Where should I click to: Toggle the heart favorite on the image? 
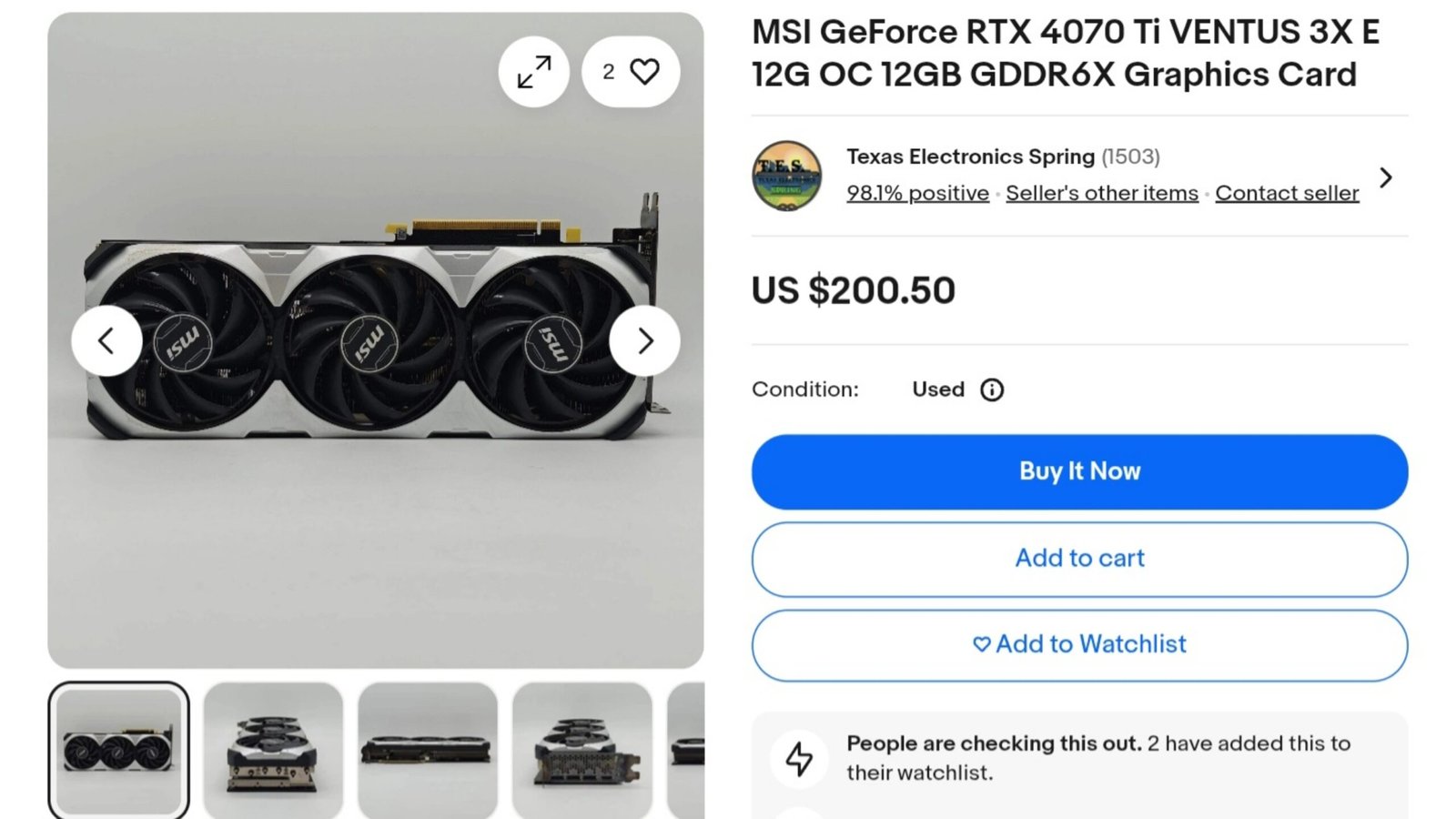631,72
